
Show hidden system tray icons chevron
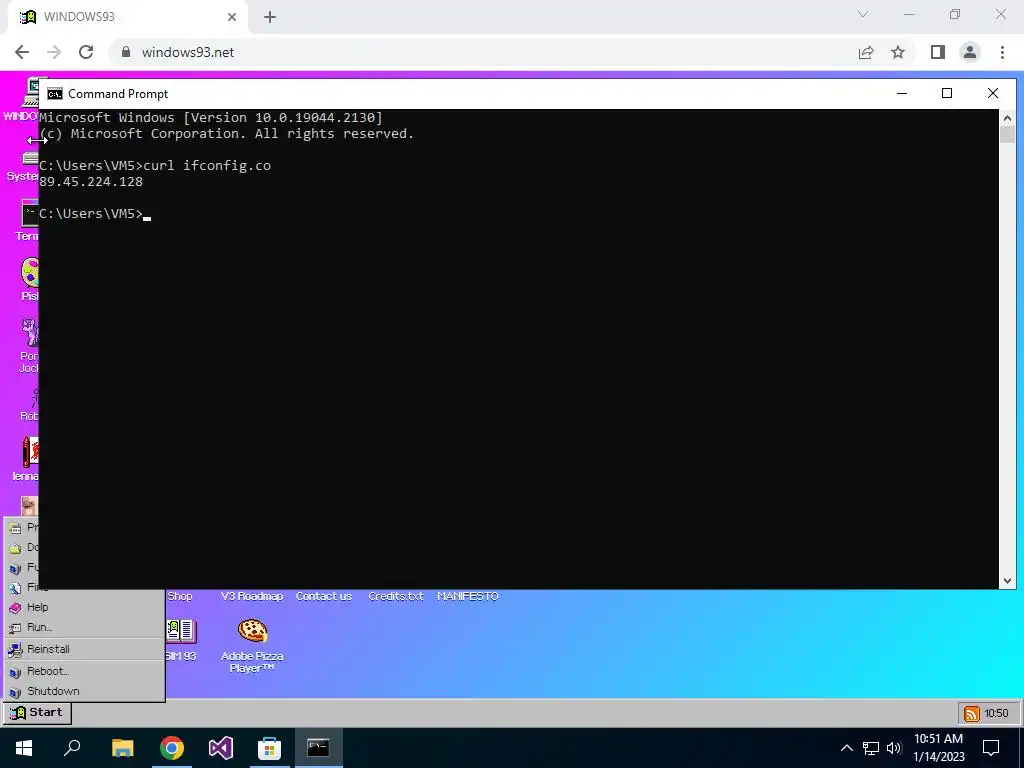(846, 748)
